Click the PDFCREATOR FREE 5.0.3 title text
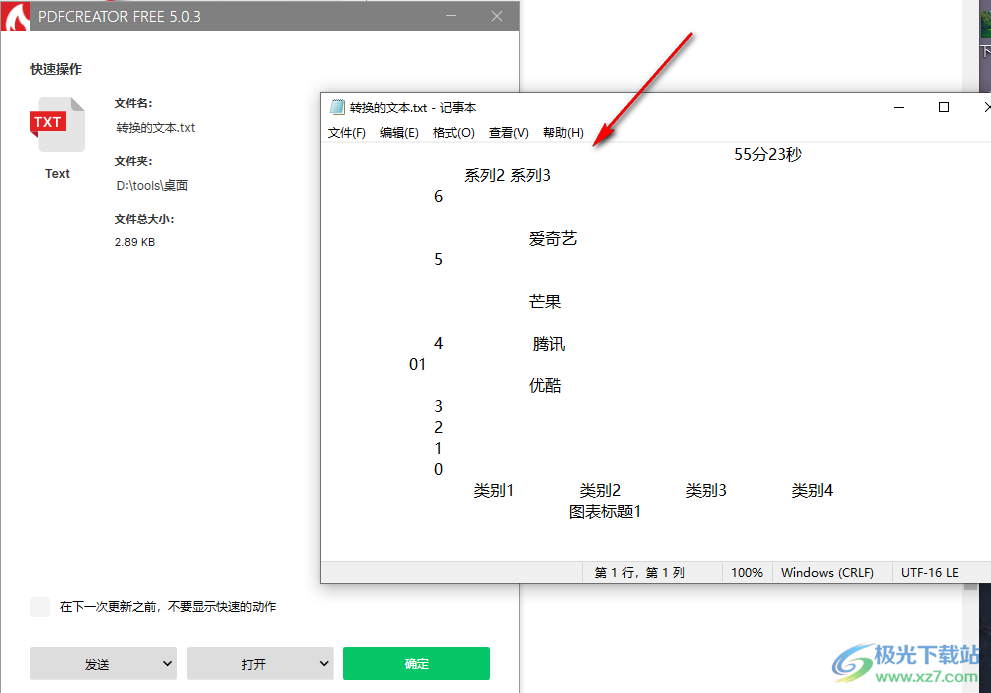 [119, 16]
